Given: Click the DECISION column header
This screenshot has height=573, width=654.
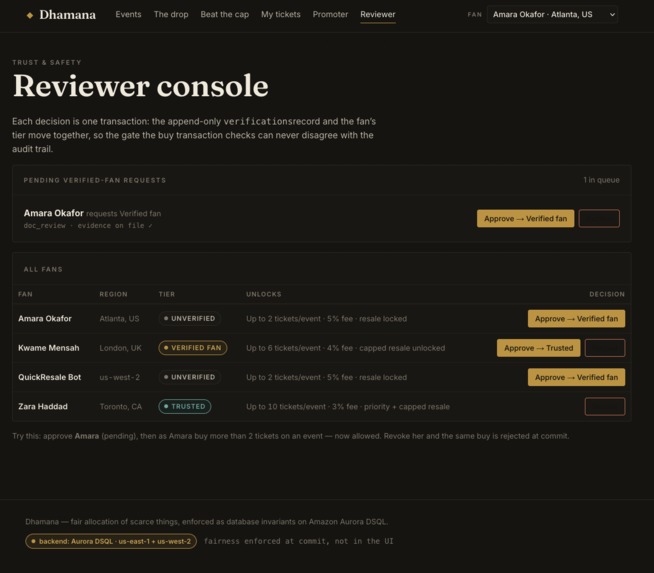Looking at the screenshot, I should [607, 294].
